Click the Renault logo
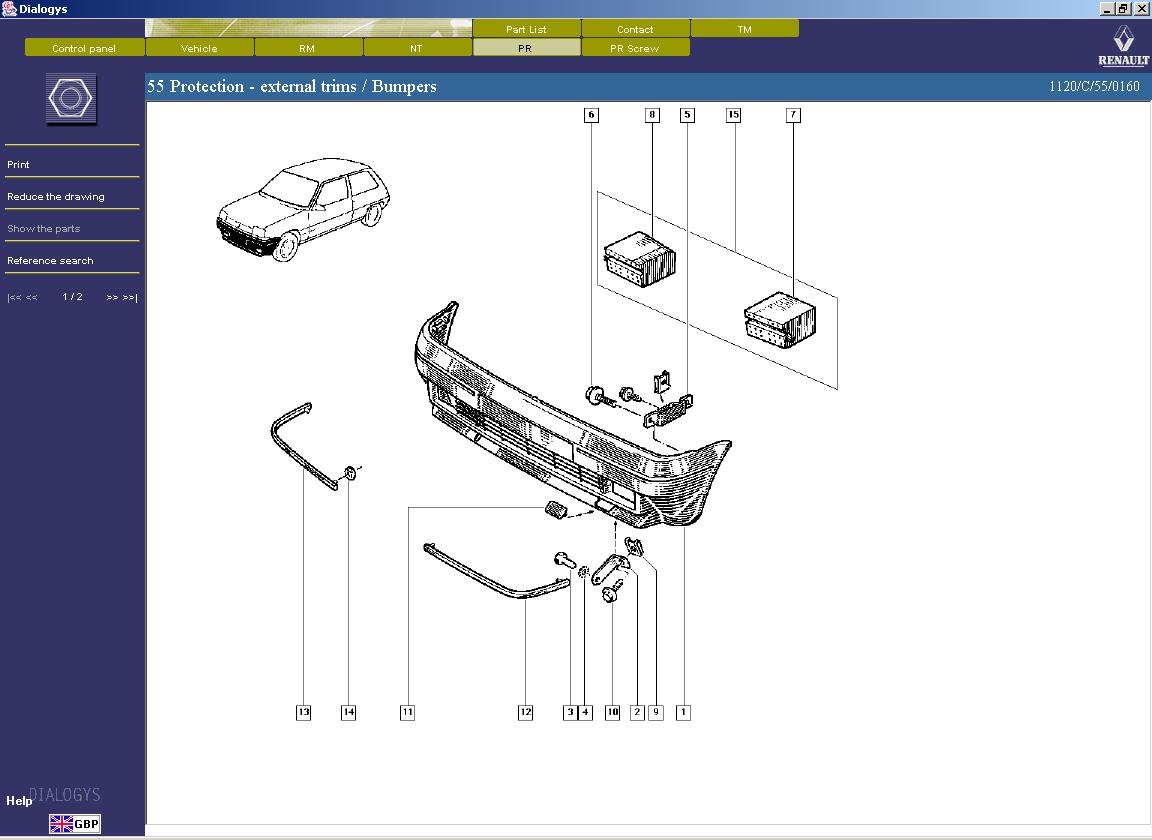 [x=1123, y=46]
